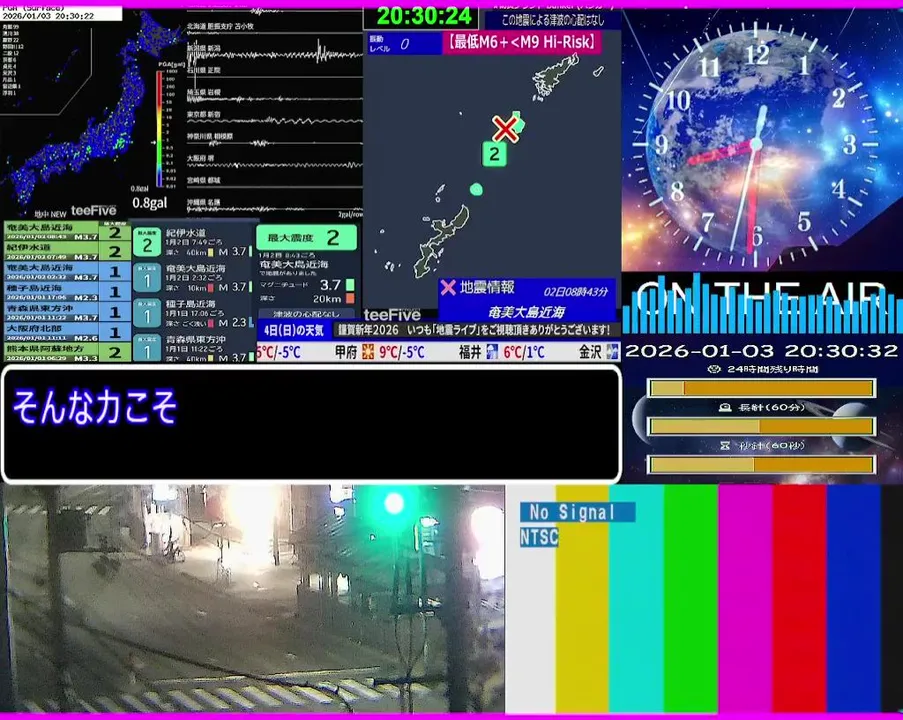Image resolution: width=903 pixels, height=720 pixels.
Task: Click the そんな力こそ subtitle text
Action: 94,407
